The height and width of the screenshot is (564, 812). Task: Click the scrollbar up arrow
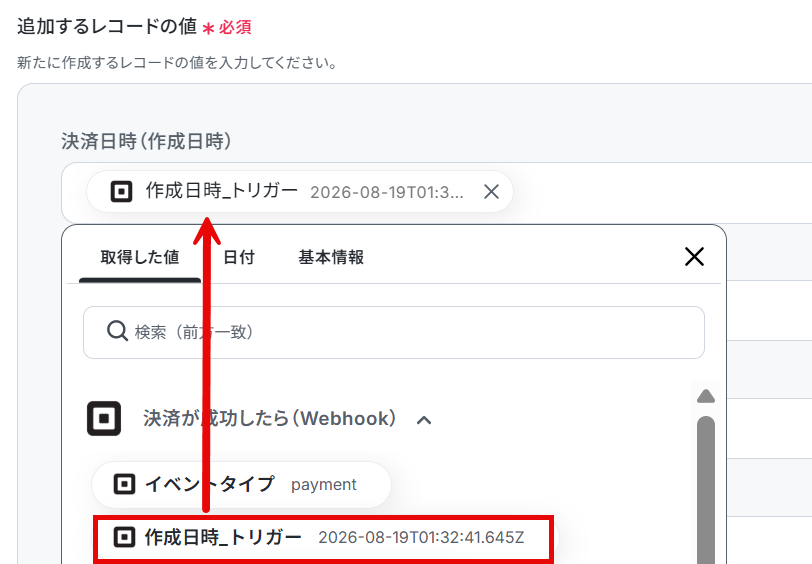click(x=705, y=396)
